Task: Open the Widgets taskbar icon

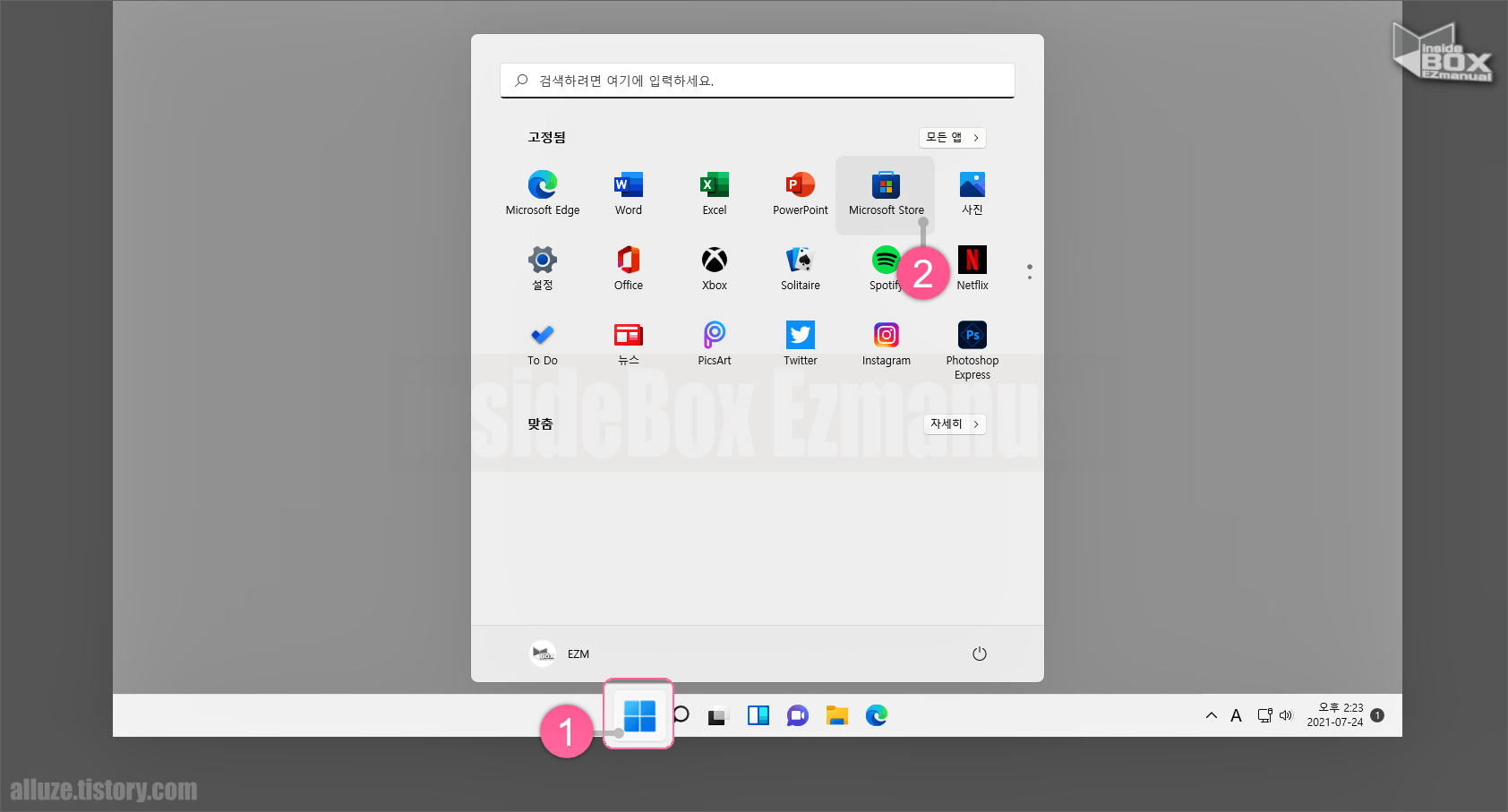Action: click(x=758, y=715)
